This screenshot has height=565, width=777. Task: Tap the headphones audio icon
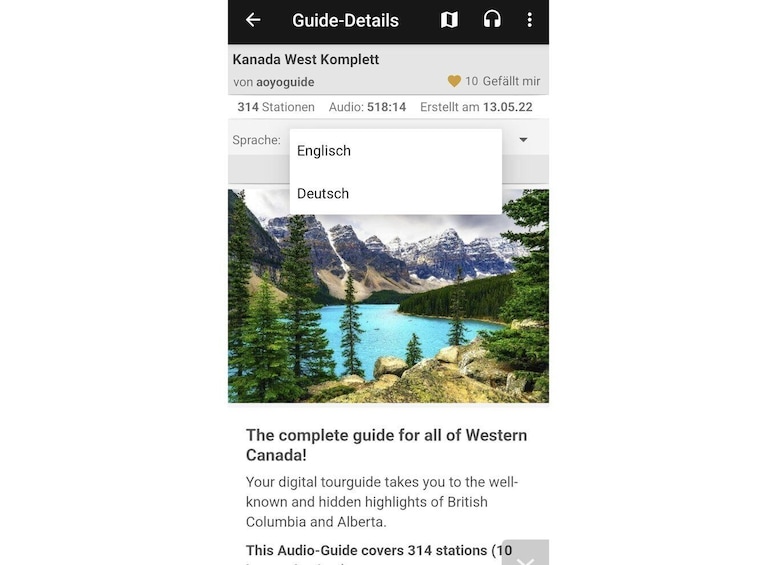point(492,20)
